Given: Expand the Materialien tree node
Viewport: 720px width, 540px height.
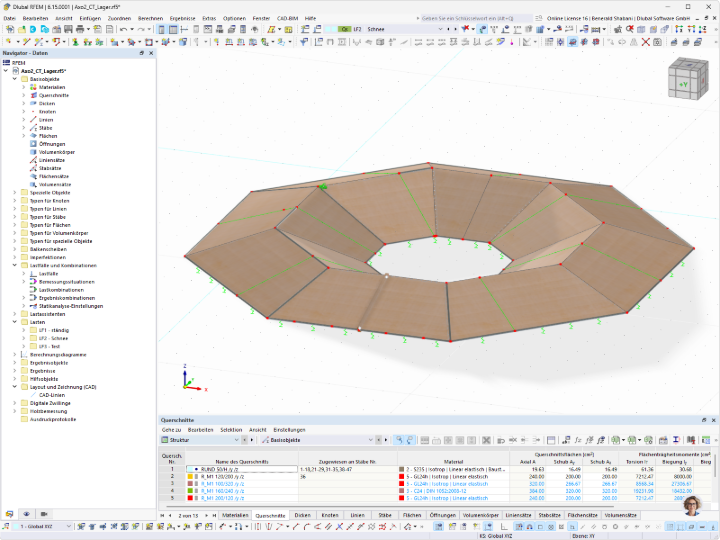Looking at the screenshot, I should 24,87.
